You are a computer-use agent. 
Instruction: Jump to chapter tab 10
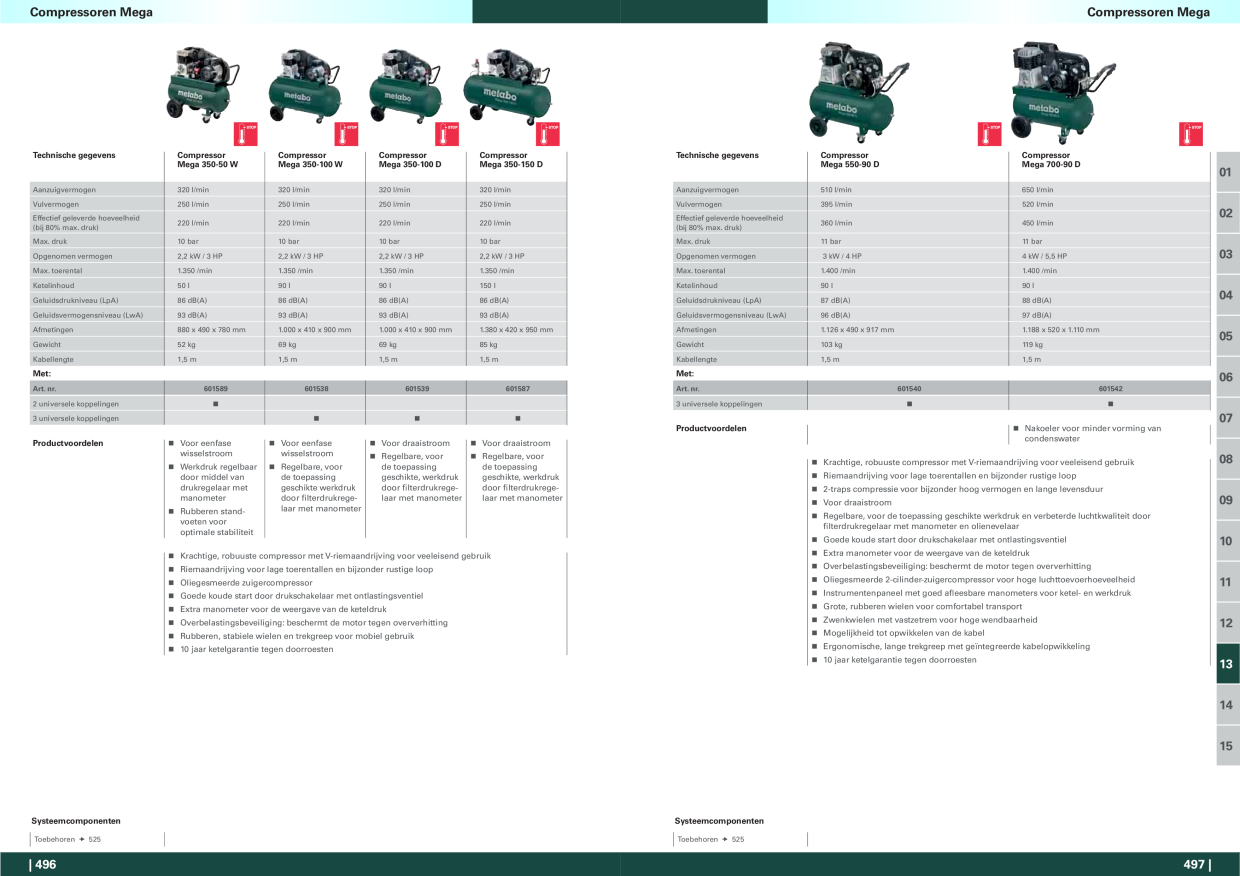(1227, 541)
